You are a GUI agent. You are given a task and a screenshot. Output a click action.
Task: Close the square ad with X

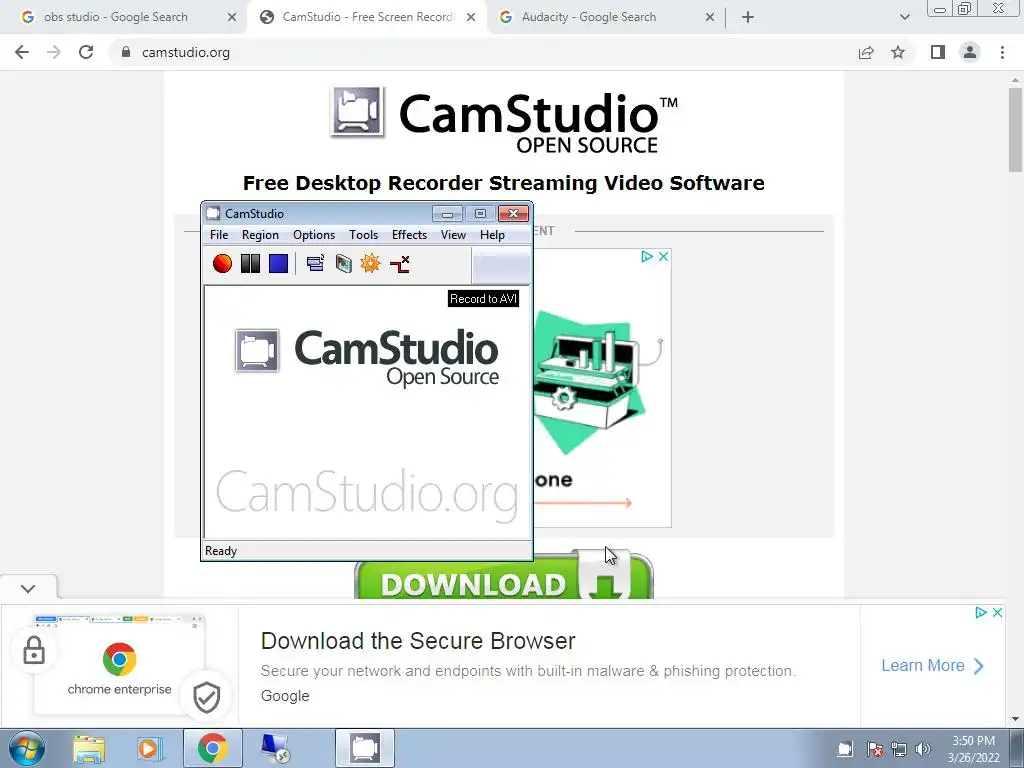(x=663, y=257)
